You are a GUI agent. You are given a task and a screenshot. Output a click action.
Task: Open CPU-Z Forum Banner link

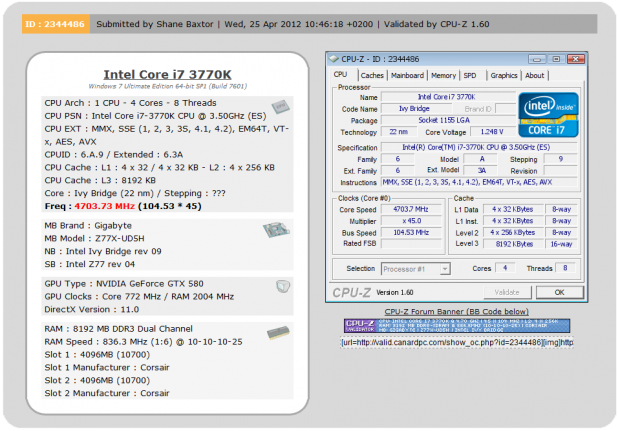pos(457,312)
